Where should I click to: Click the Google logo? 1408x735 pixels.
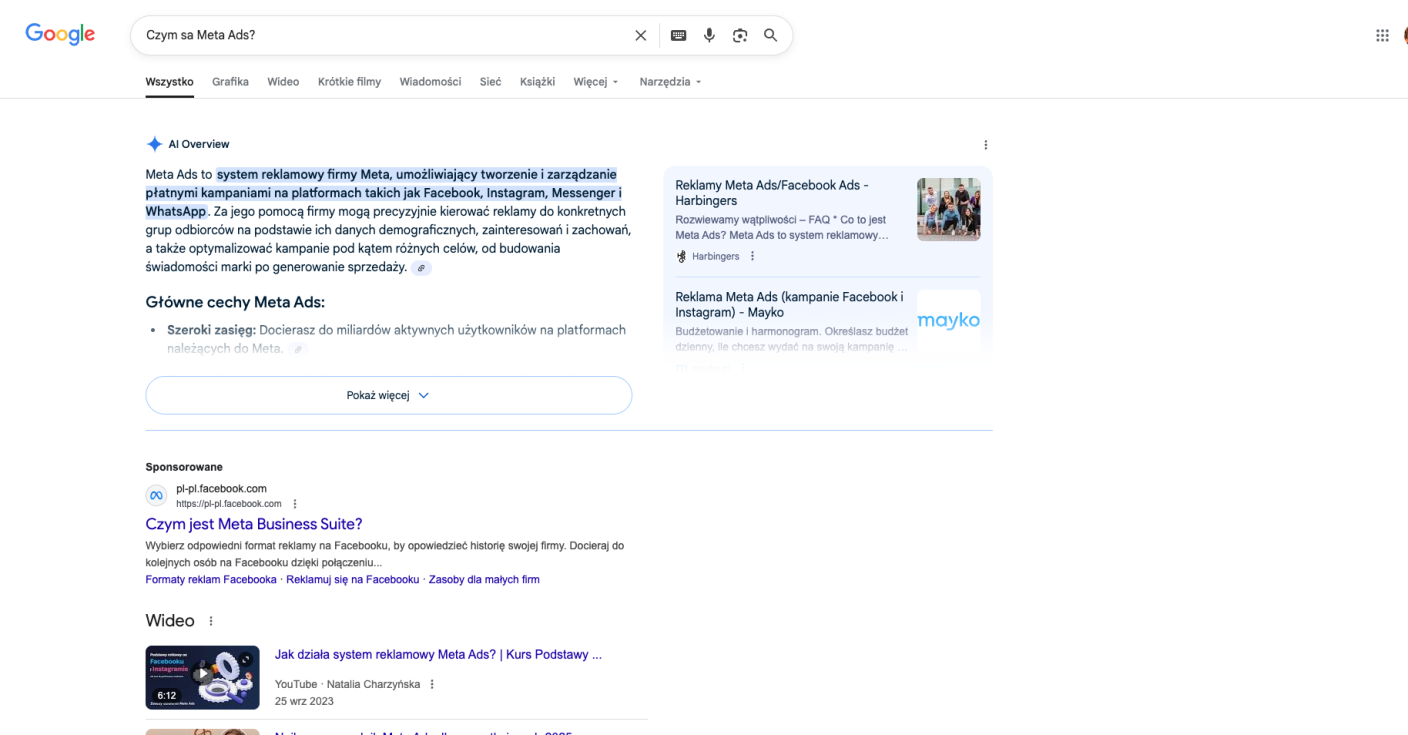[x=60, y=35]
